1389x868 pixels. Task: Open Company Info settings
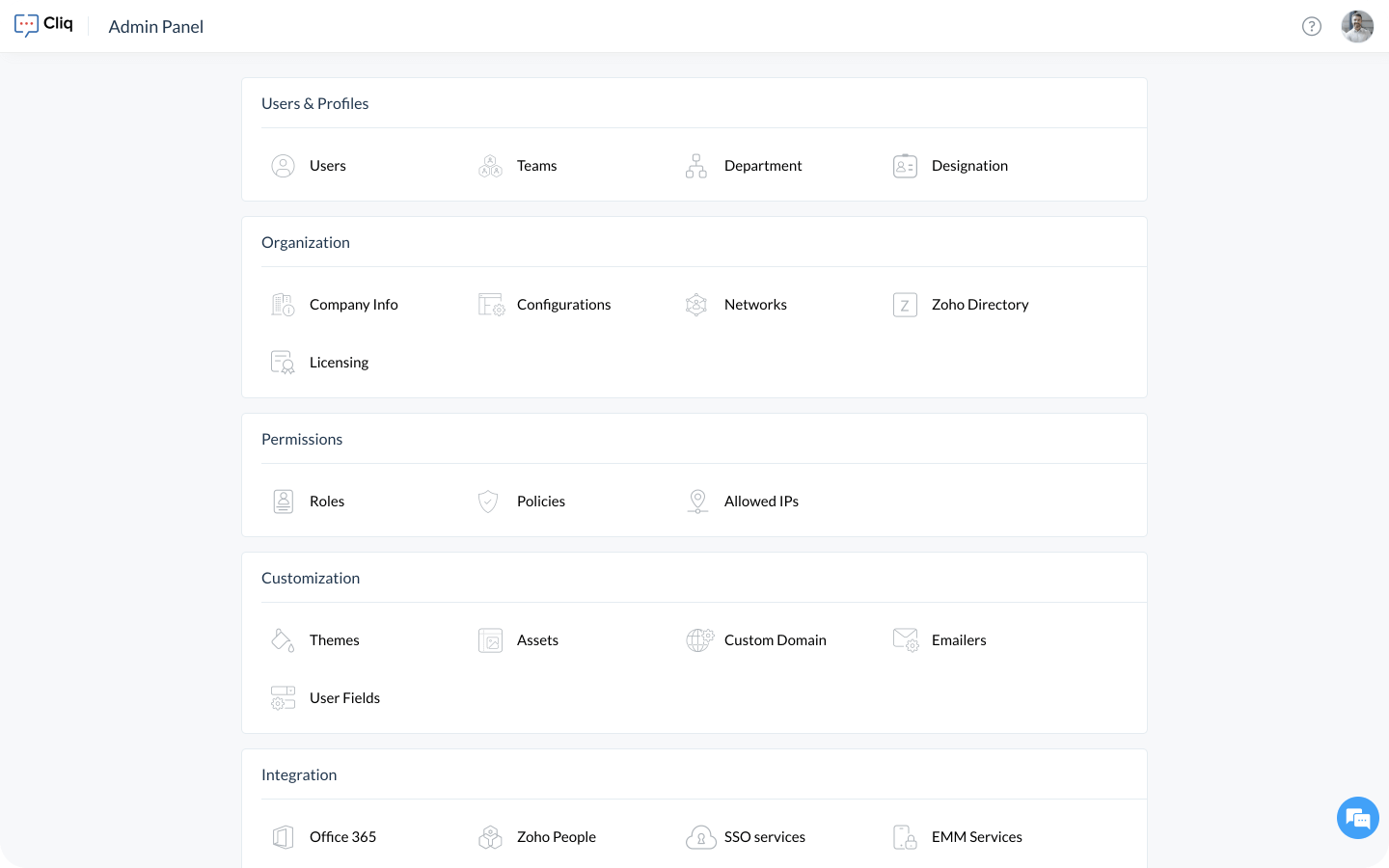[x=353, y=305]
